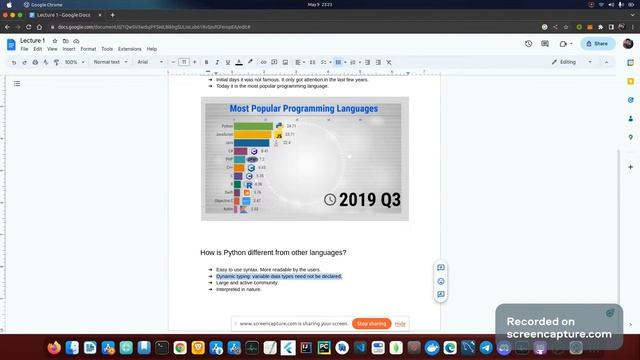
Task: Toggle italic formatting
Action: [x=217, y=62]
